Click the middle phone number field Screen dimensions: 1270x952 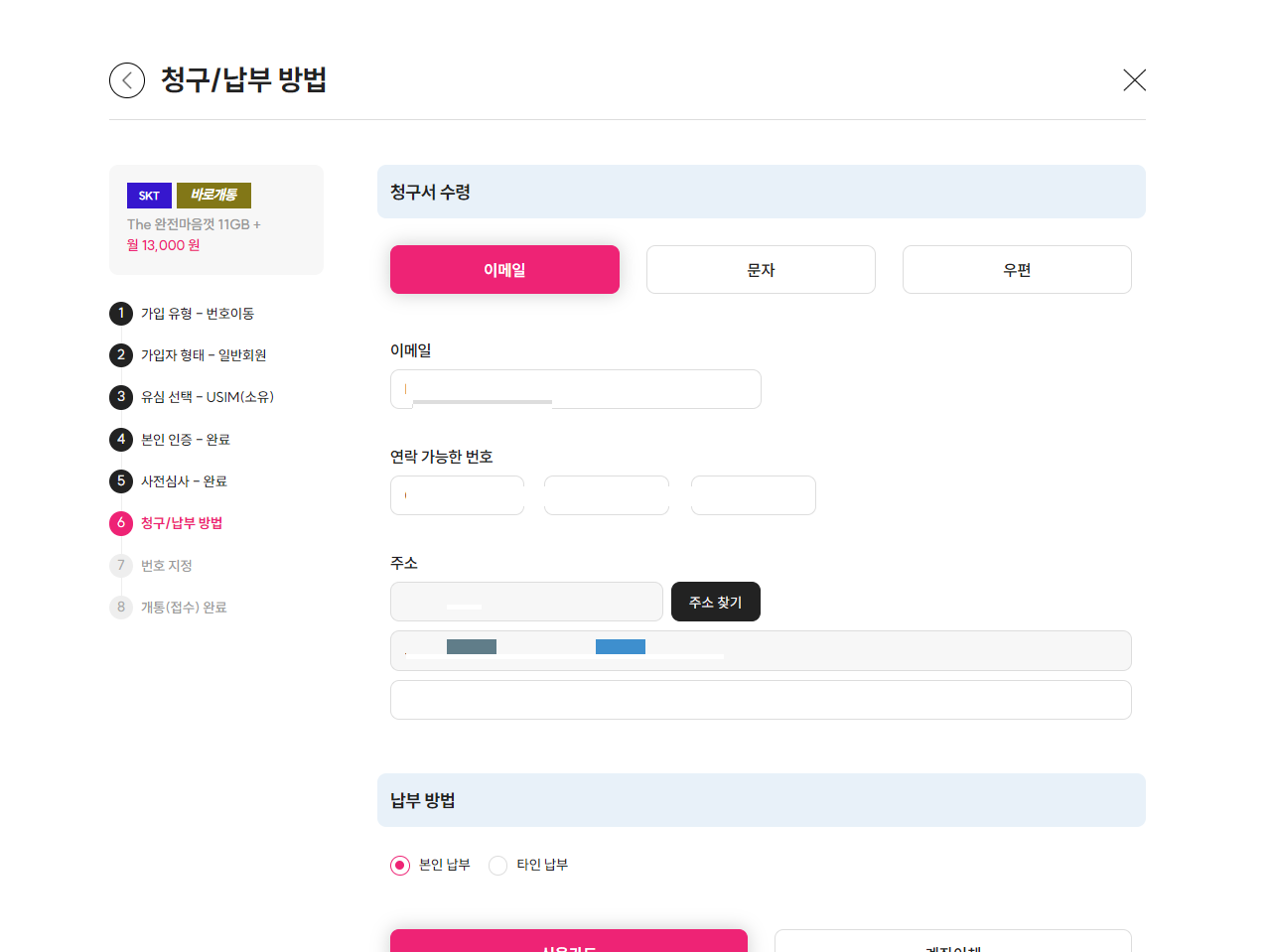click(607, 495)
